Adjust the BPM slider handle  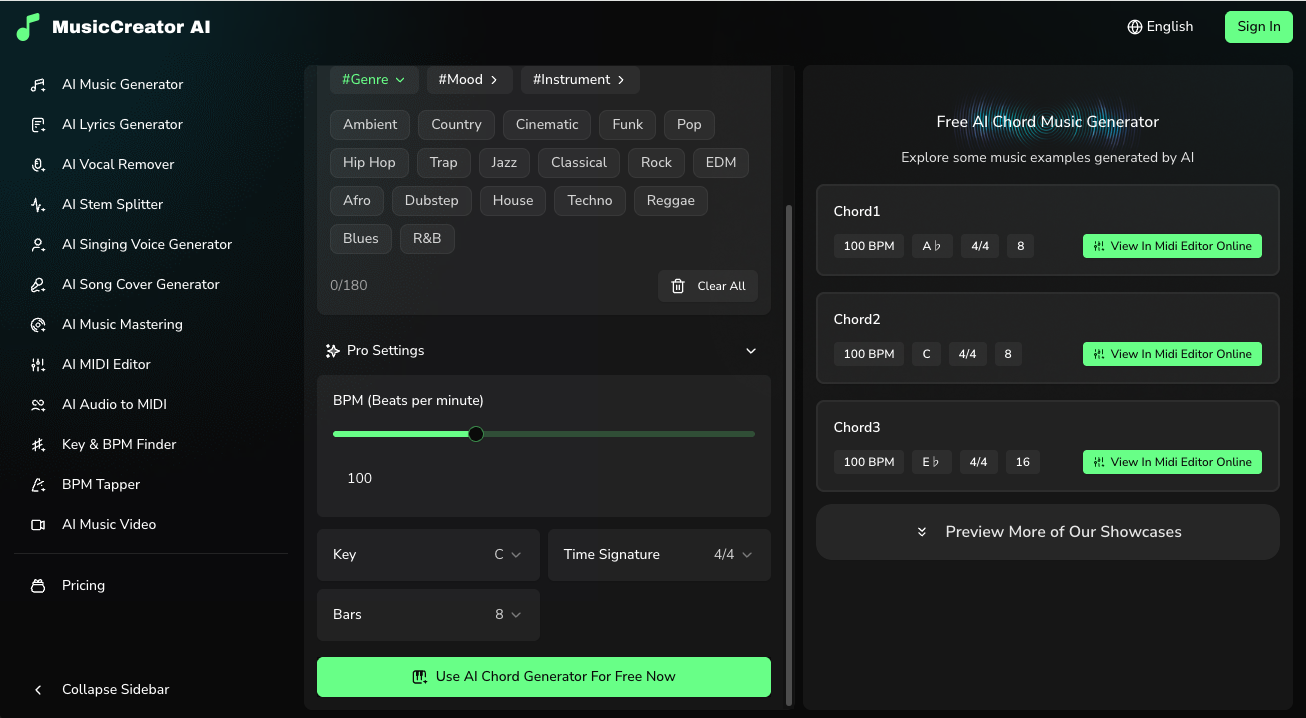475,433
